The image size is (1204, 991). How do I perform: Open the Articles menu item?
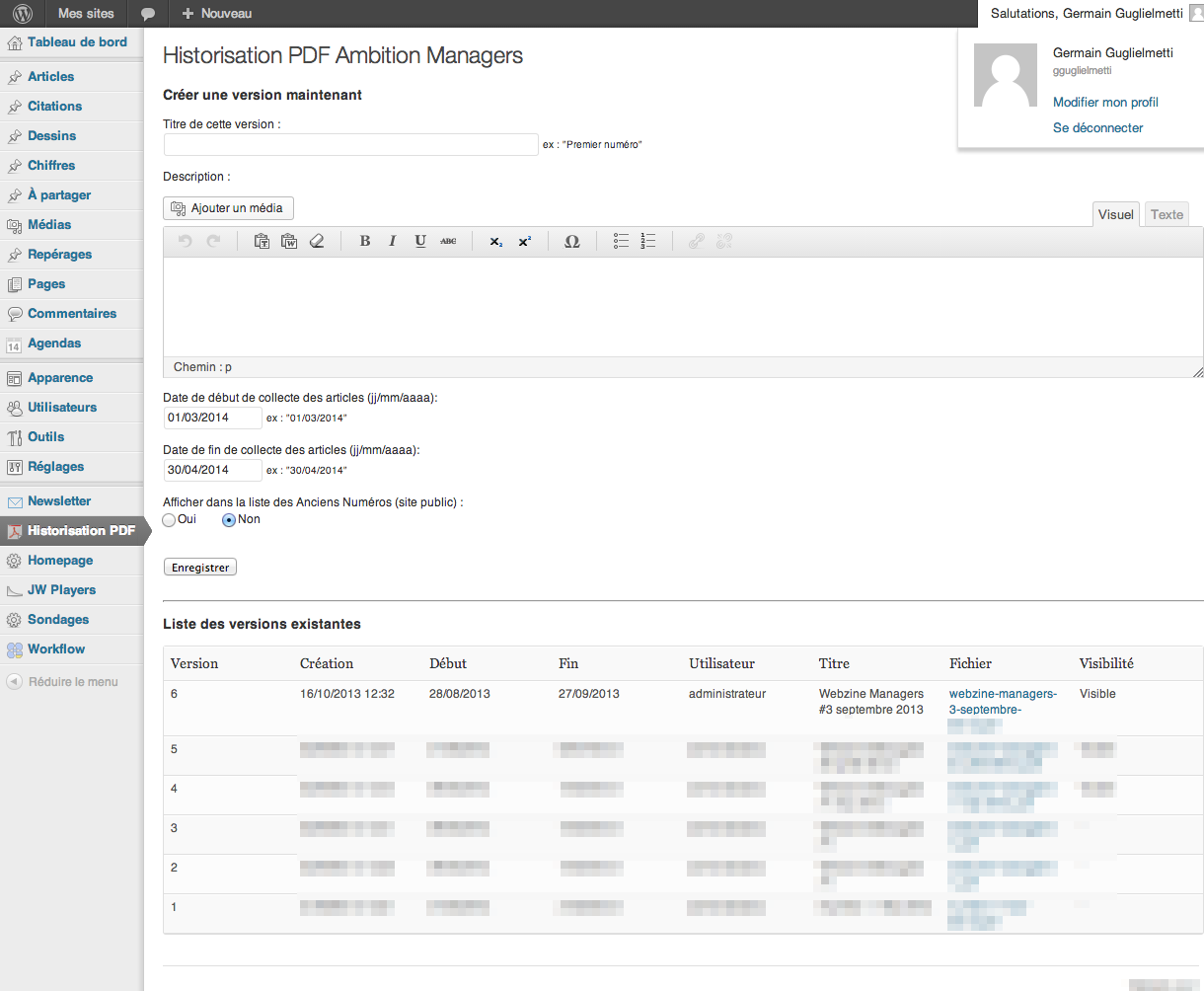click(x=71, y=77)
